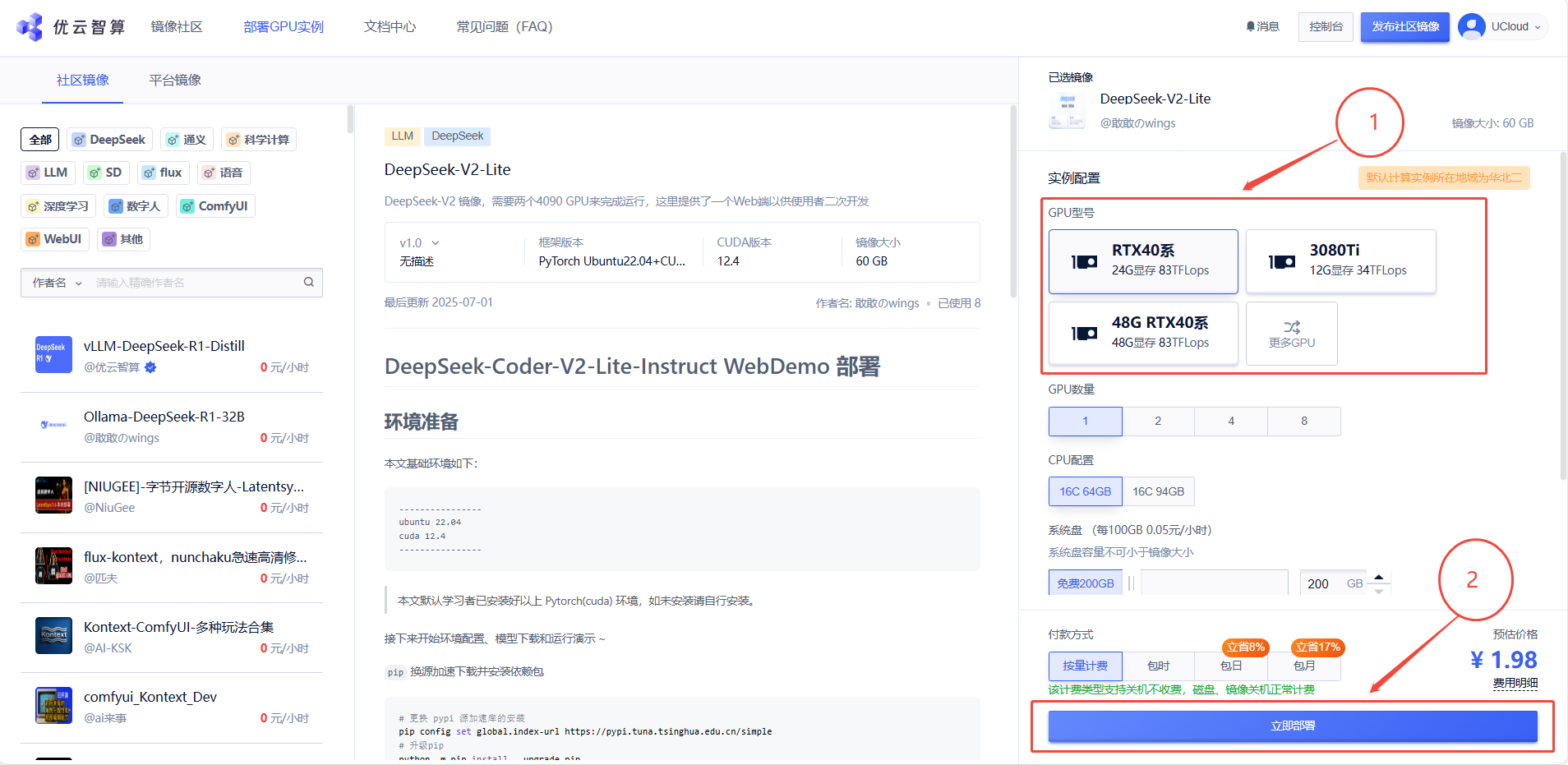The width and height of the screenshot is (1568, 765).
Task: Filter by flux tag
Action: click(163, 173)
